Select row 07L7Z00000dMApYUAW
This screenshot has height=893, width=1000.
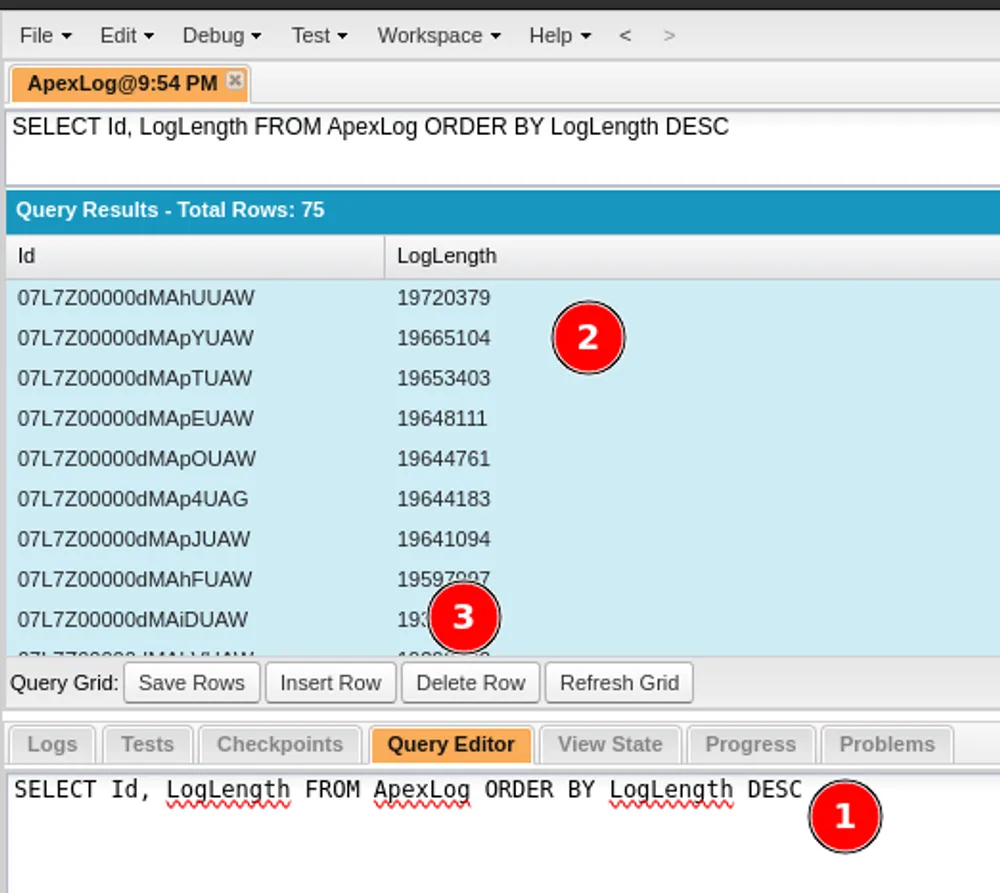click(x=503, y=338)
